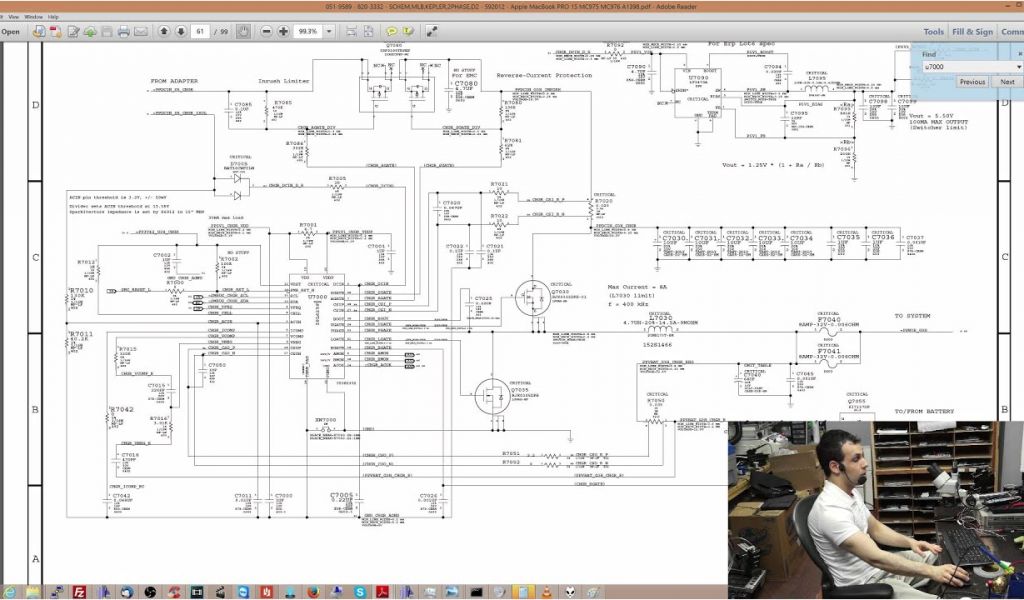
Task: Open the Fill & Sign pane
Action: click(972, 31)
